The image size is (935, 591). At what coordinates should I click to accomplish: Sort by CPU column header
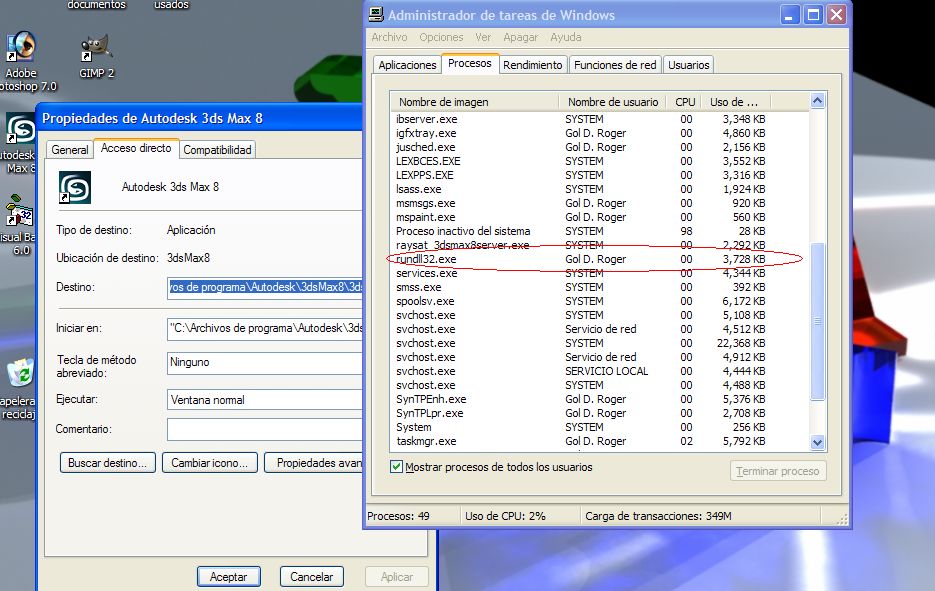tap(685, 102)
